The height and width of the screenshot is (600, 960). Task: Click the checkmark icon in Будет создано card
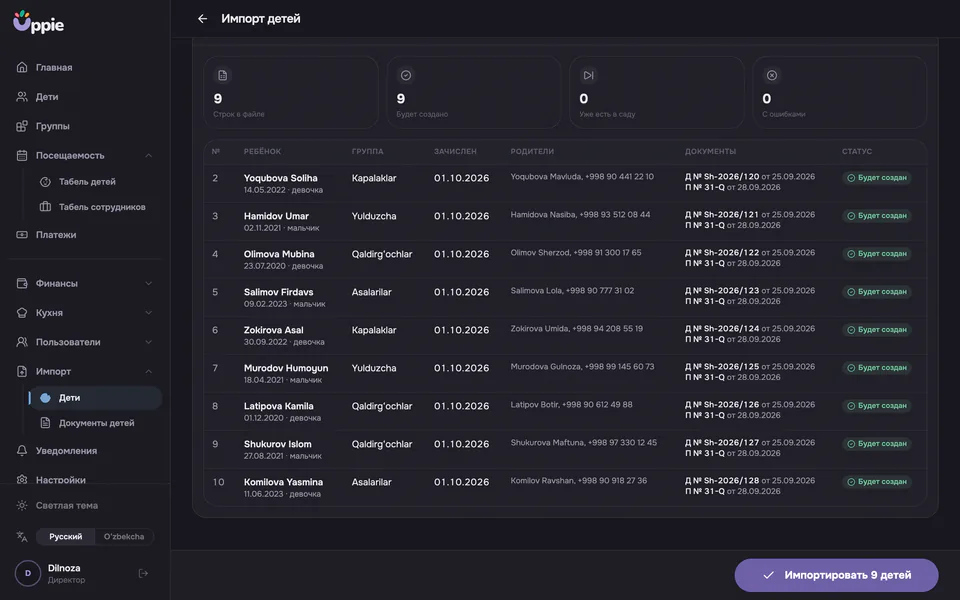click(x=405, y=75)
